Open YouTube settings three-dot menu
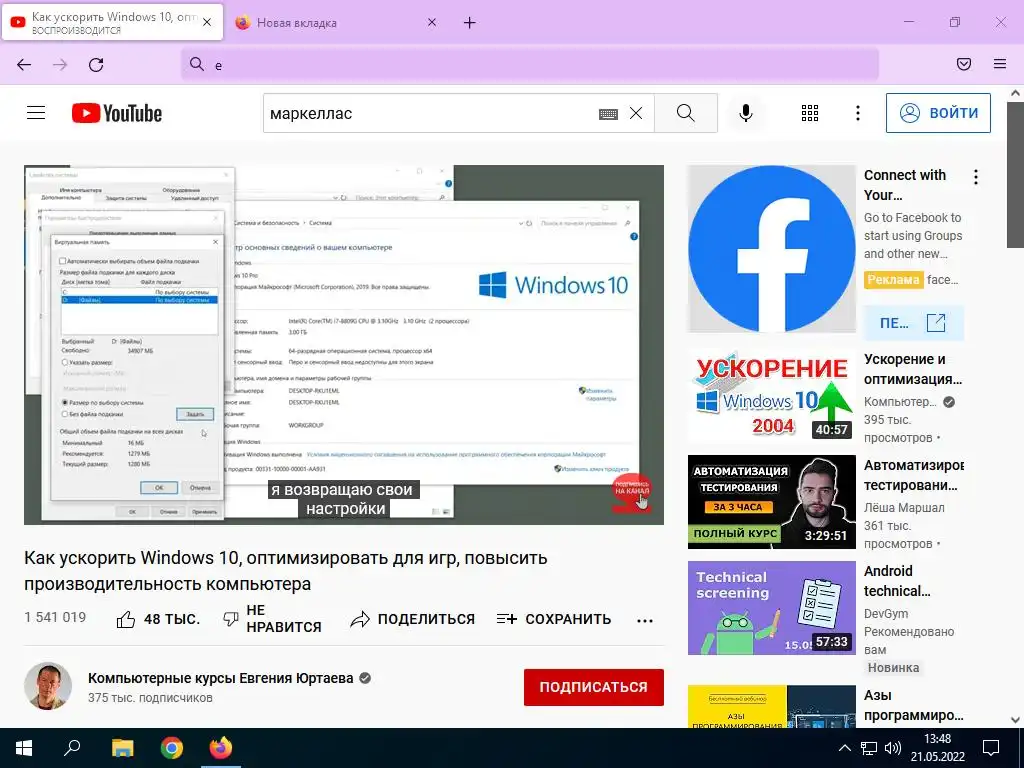 pyautogui.click(x=857, y=113)
